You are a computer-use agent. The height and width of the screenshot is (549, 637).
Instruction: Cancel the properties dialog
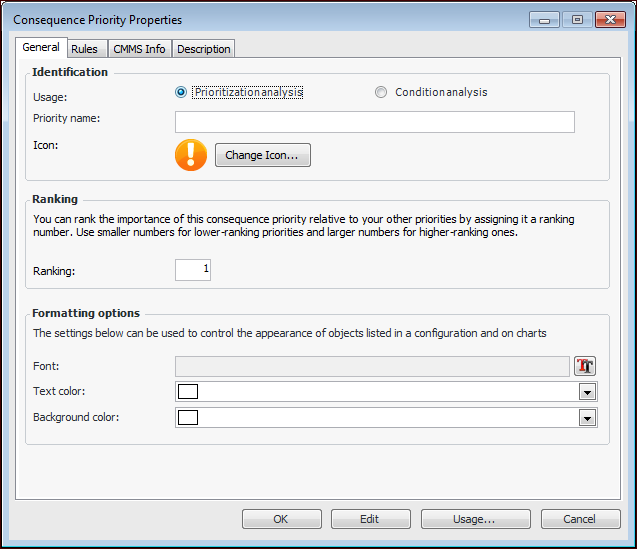tap(580, 519)
